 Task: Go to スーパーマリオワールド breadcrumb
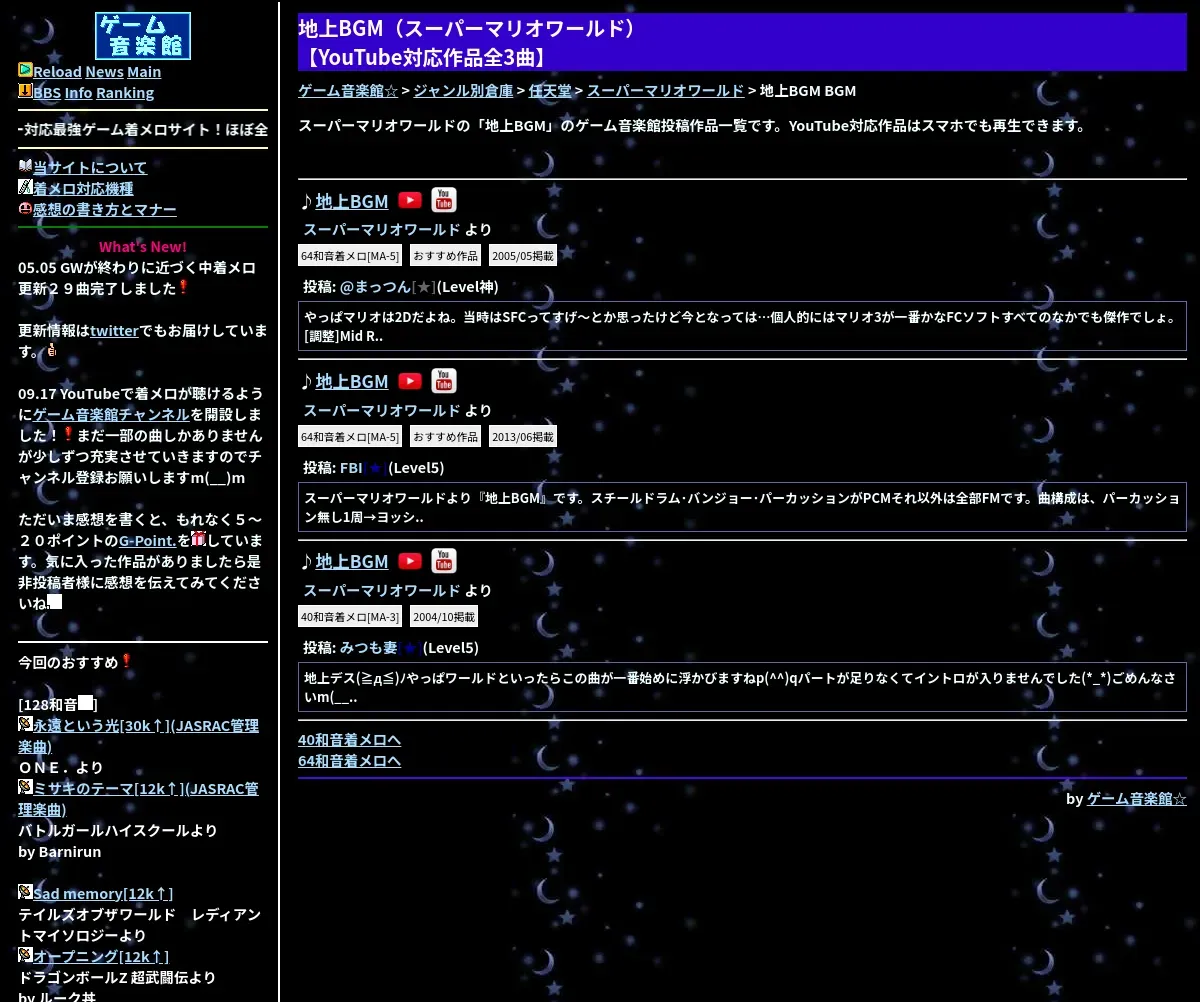tap(665, 91)
